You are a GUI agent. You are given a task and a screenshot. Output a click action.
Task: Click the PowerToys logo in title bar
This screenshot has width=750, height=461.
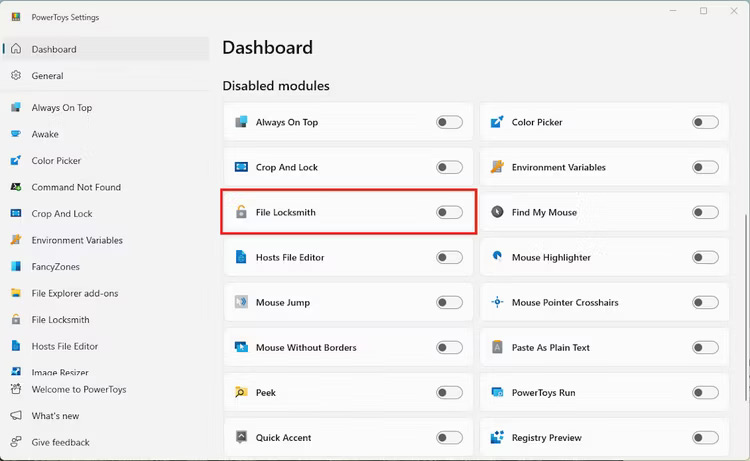pos(16,17)
